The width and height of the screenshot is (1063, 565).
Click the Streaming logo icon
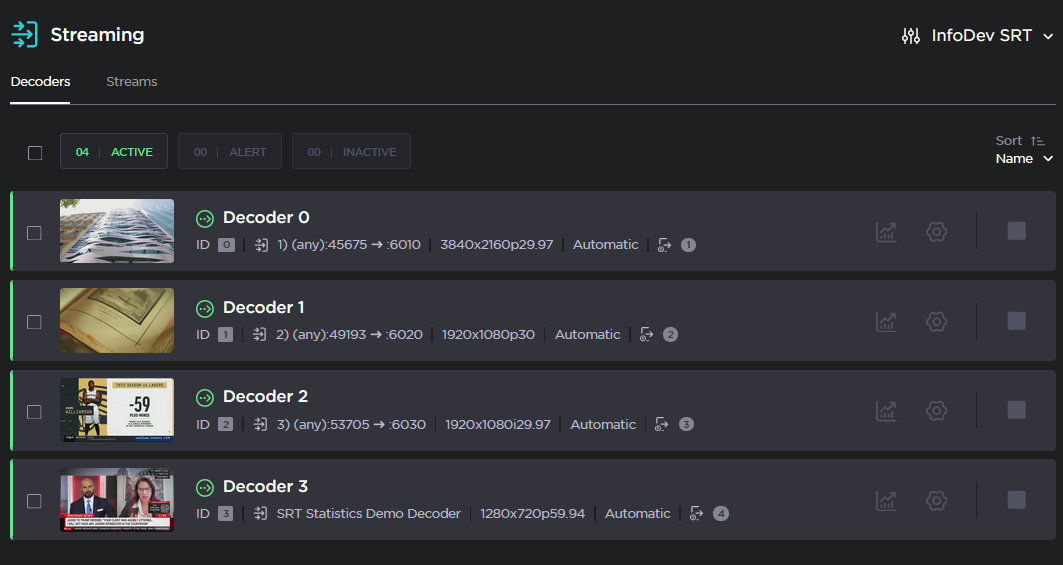click(24, 35)
